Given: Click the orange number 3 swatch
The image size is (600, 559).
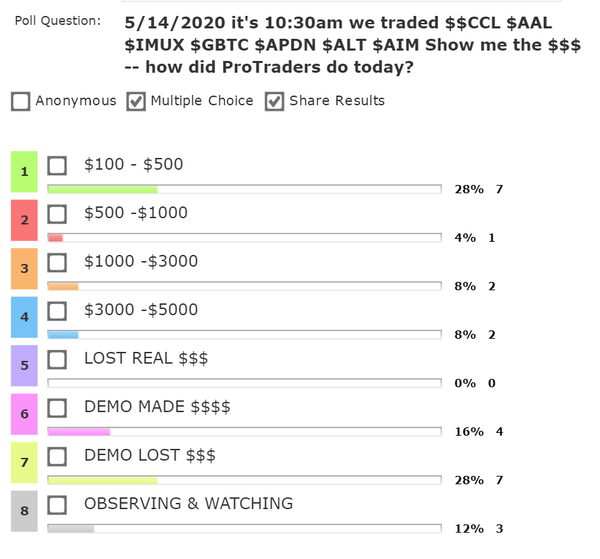Looking at the screenshot, I should pyautogui.click(x=24, y=268).
